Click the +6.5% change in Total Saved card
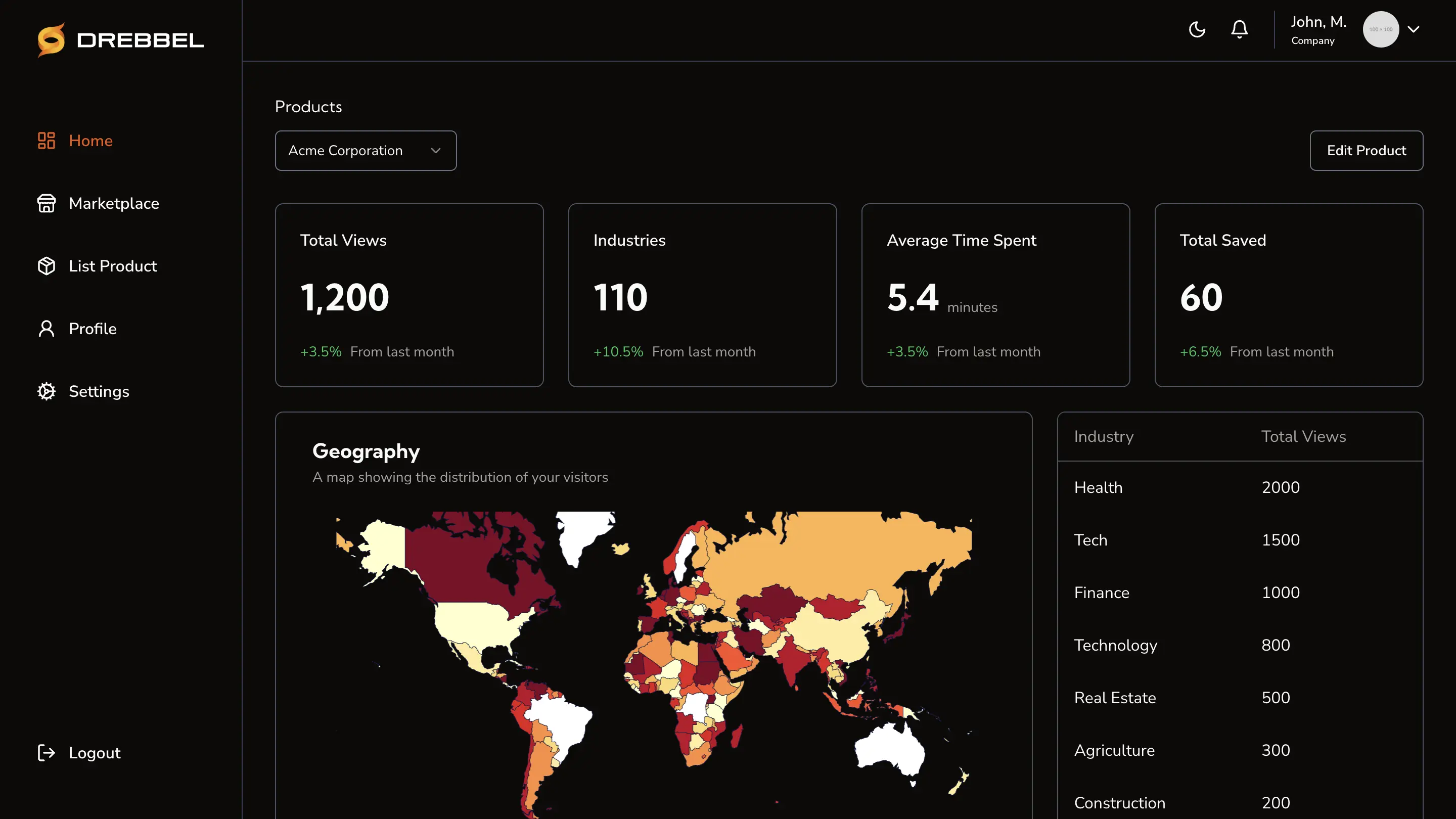The width and height of the screenshot is (1456, 819). [1201, 351]
